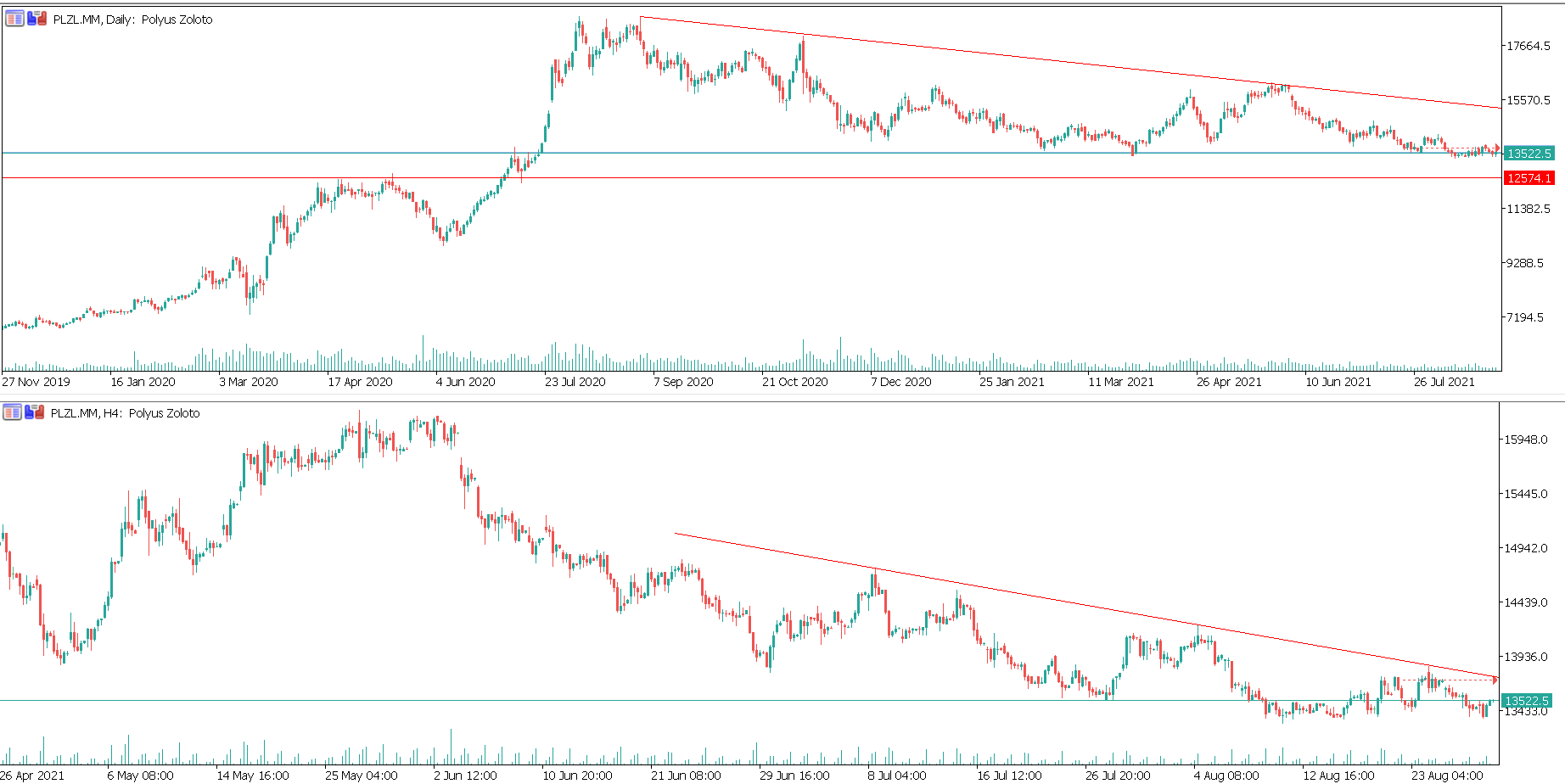Click the '6 May 08:00' time label
This screenshot has width=1565, height=784.
(x=140, y=776)
